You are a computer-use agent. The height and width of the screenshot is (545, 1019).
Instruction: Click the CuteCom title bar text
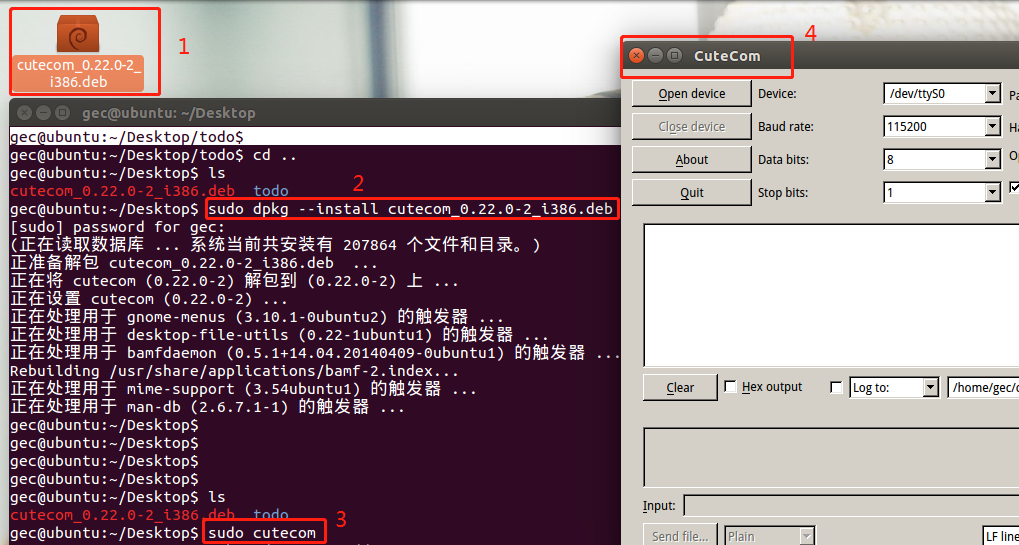[x=727, y=56]
